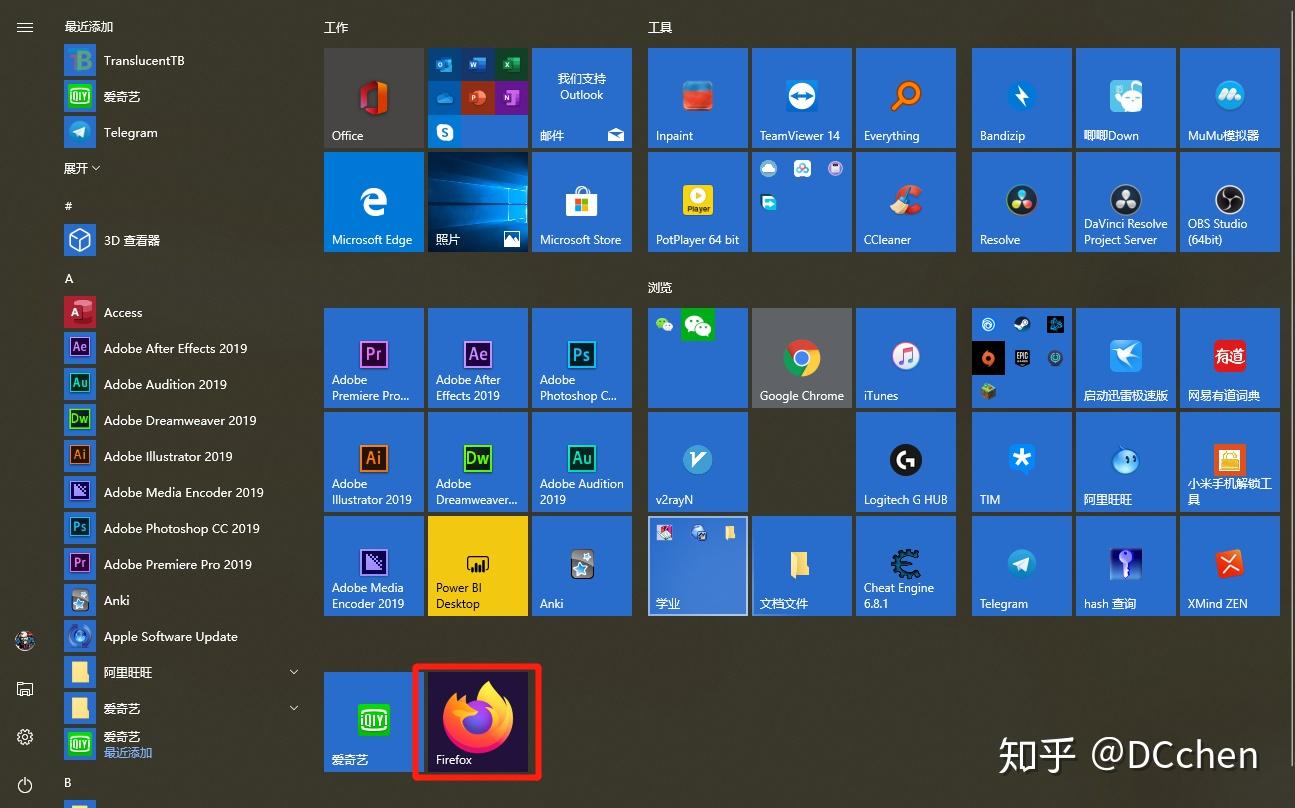Open 网易有道词典 tile
Screen dimensions: 1295x808
(x=1230, y=358)
